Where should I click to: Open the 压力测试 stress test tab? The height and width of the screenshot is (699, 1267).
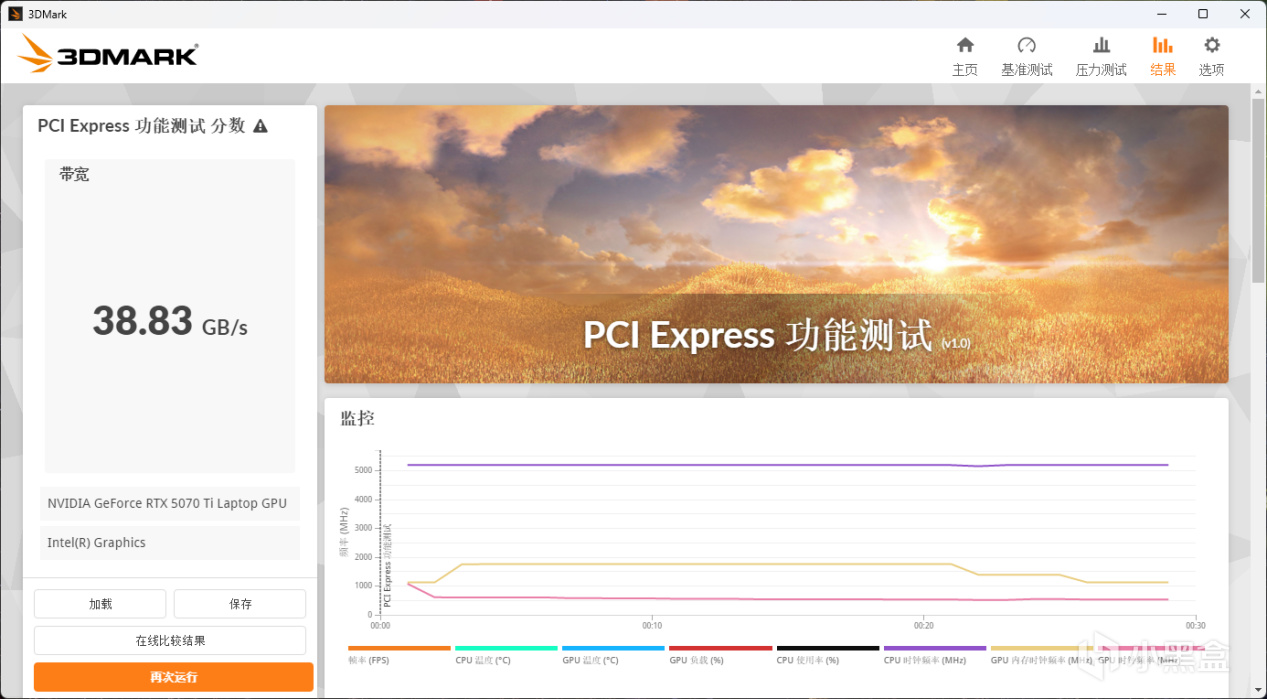1101,57
